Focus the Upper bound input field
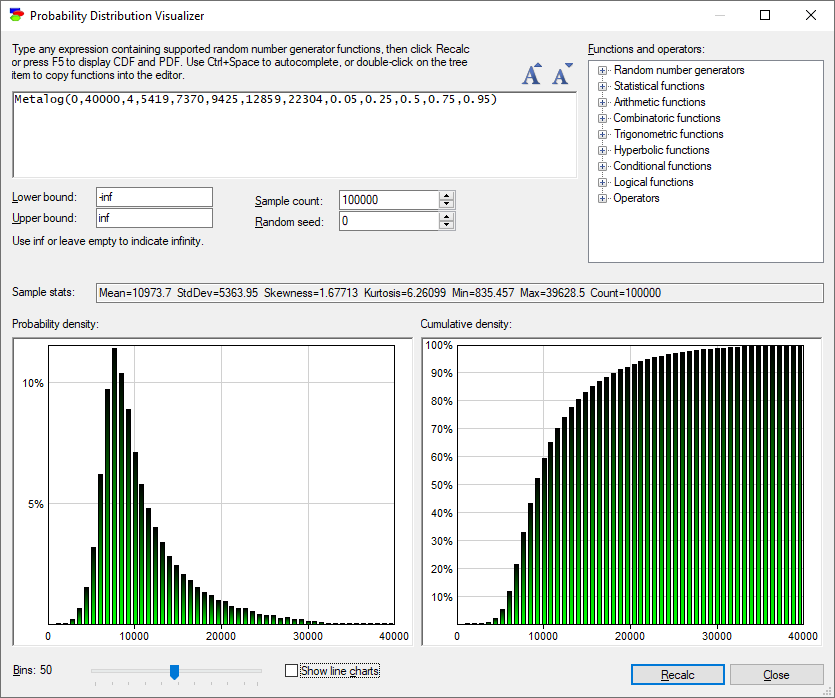This screenshot has height=698, width=835. 154,218
